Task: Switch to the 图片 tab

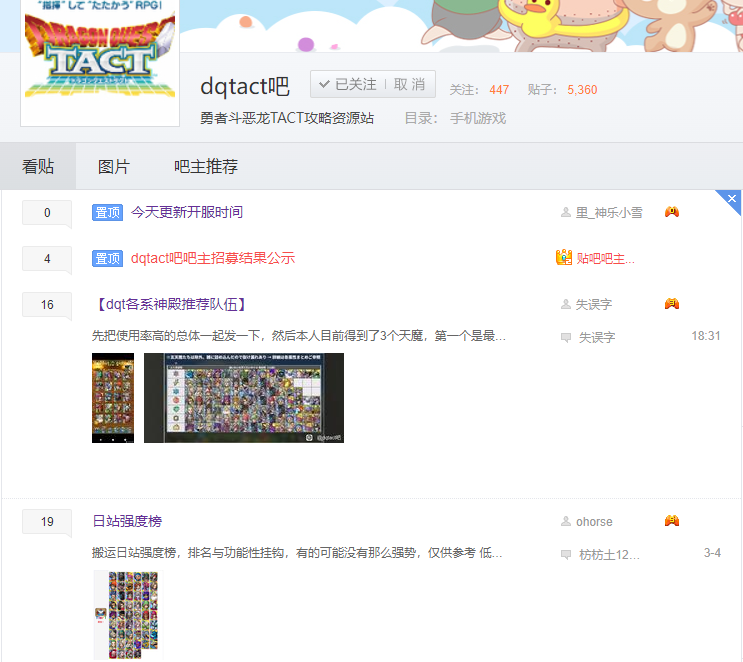Action: (x=114, y=166)
